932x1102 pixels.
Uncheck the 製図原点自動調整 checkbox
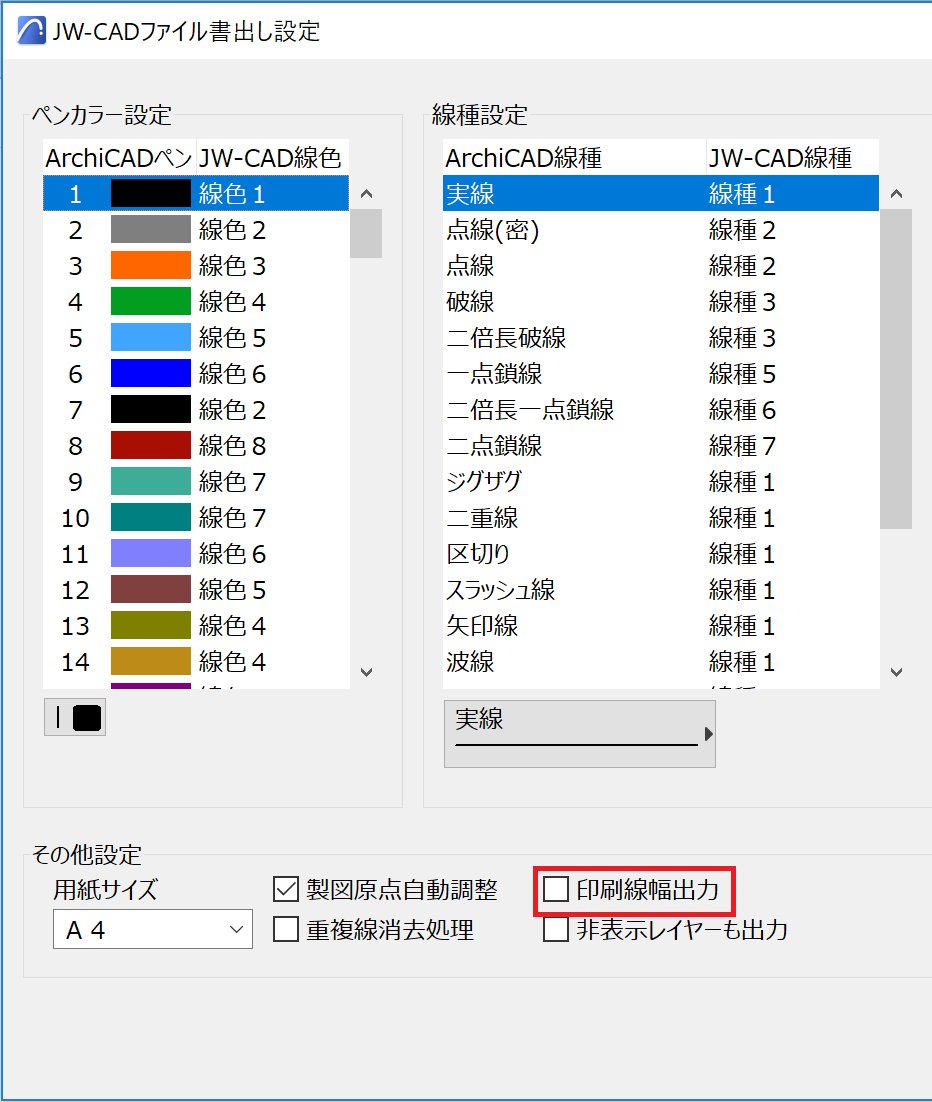pos(285,890)
